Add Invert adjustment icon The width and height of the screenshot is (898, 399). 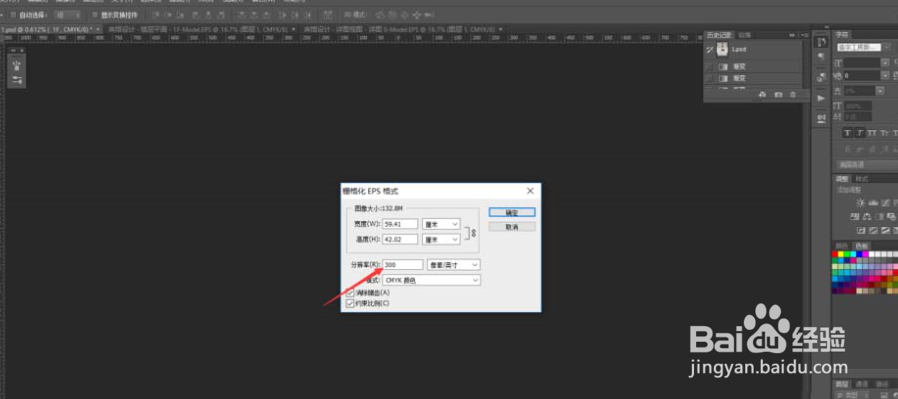click(x=860, y=230)
